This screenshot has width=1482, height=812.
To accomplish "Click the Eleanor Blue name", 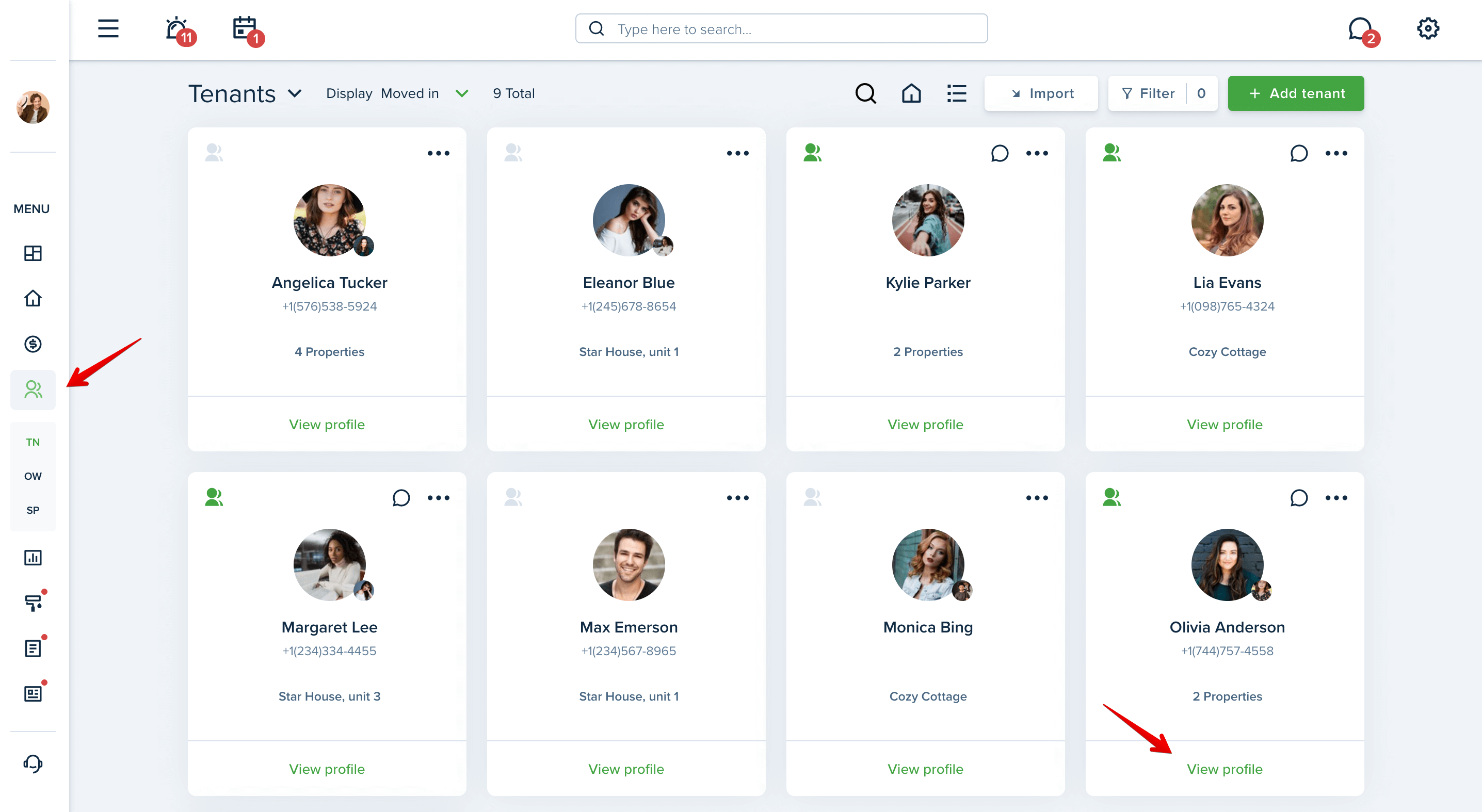I will [628, 282].
